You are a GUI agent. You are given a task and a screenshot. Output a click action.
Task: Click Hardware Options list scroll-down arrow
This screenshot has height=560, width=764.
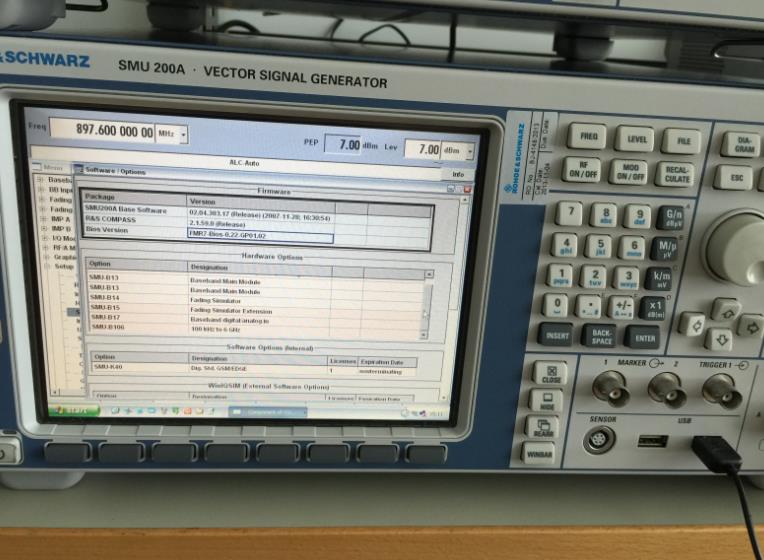(x=423, y=335)
